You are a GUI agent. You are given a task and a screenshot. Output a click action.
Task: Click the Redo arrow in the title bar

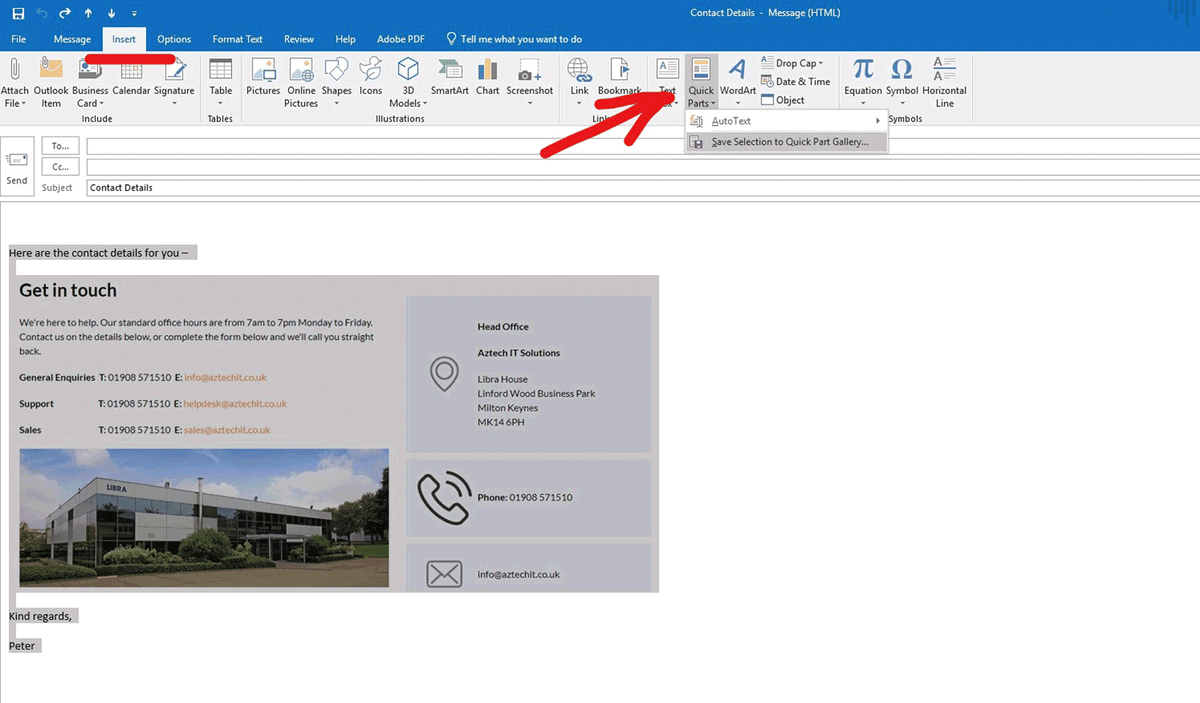pos(65,13)
